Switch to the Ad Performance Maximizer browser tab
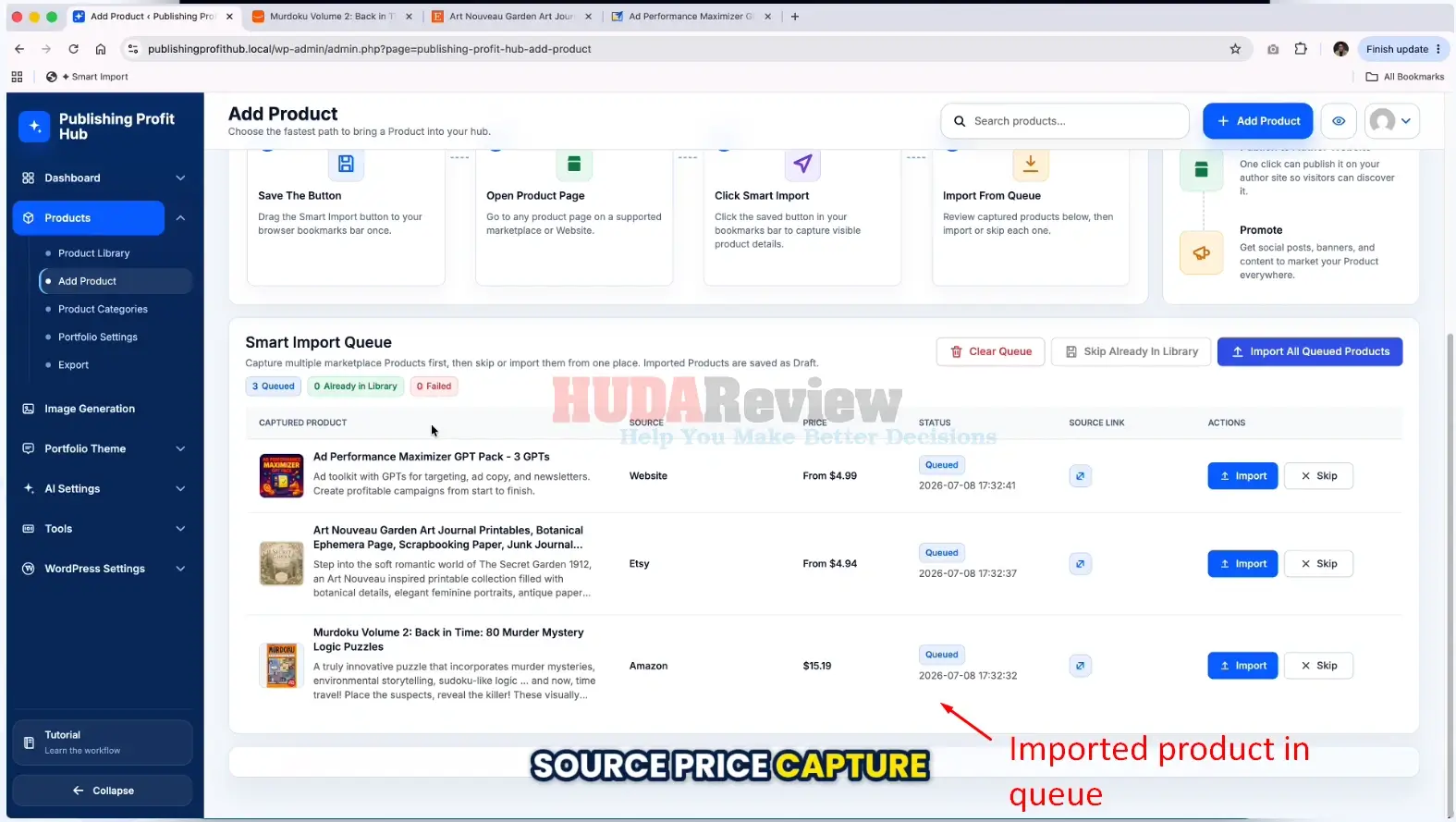 point(691,16)
